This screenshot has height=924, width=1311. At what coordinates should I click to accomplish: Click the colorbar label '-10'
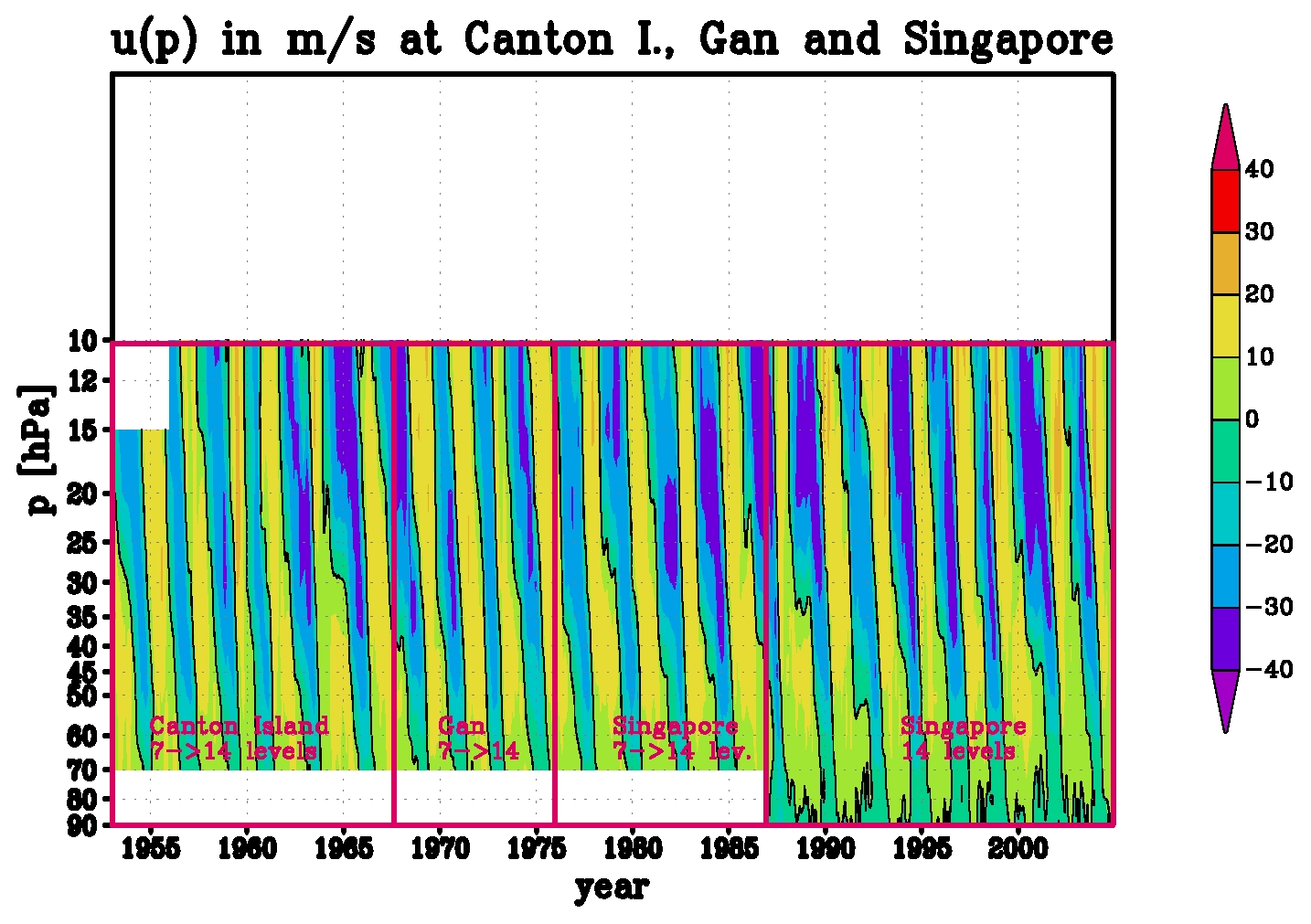1269,482
